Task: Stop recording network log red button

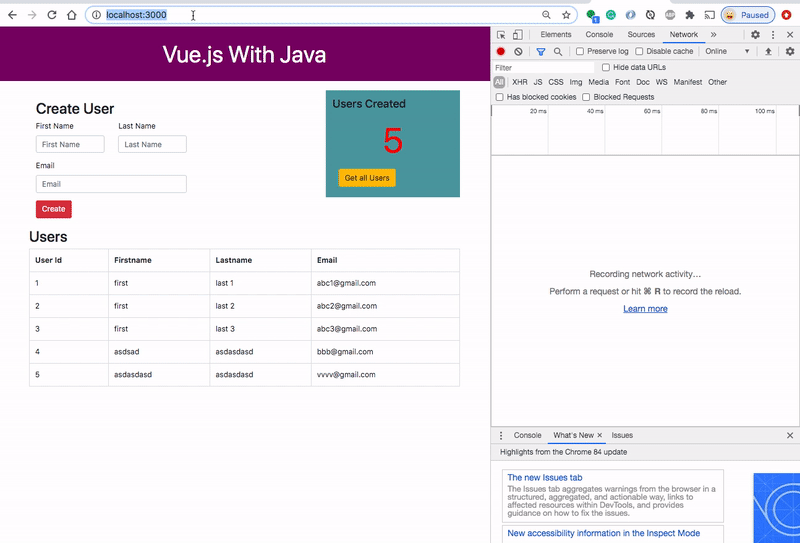Action: [x=501, y=52]
